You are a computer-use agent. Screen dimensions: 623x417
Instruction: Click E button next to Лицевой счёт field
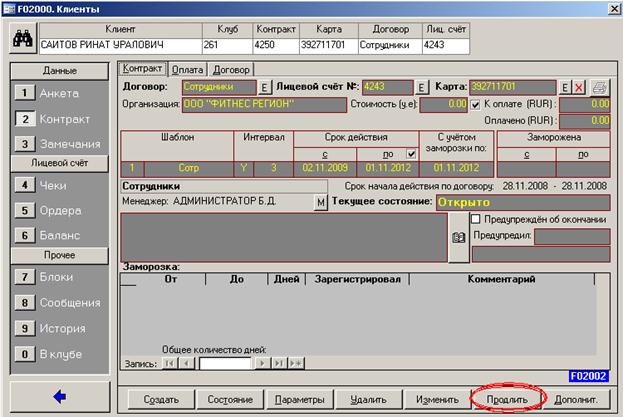click(422, 87)
